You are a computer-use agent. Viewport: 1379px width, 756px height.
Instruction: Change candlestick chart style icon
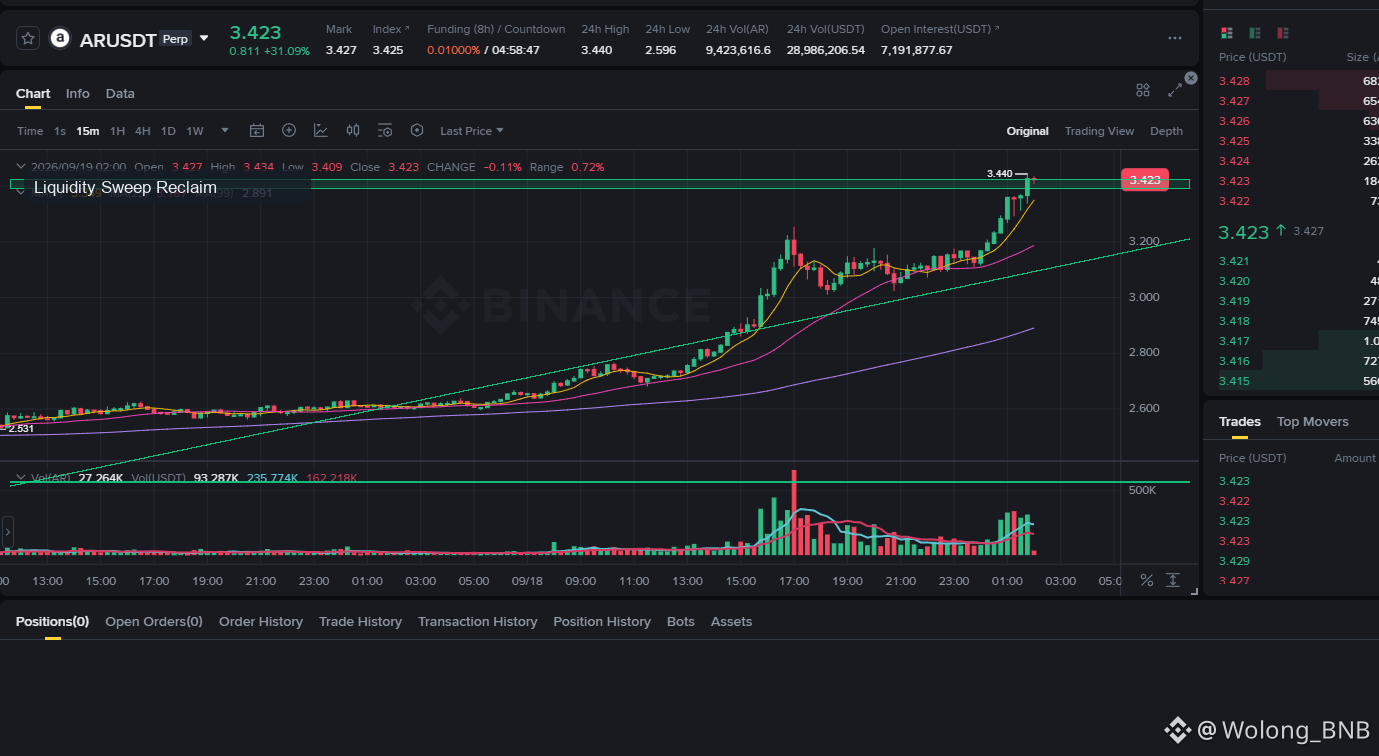coord(353,130)
